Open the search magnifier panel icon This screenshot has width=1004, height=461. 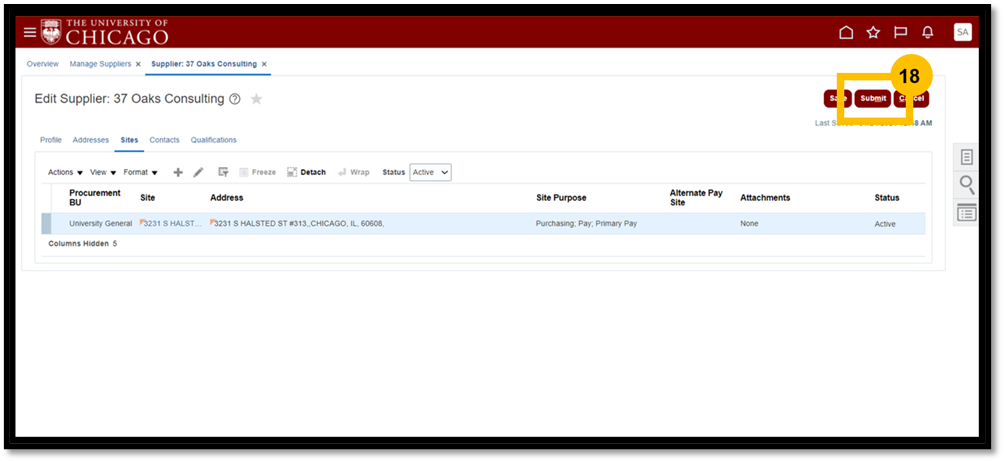coord(966,185)
